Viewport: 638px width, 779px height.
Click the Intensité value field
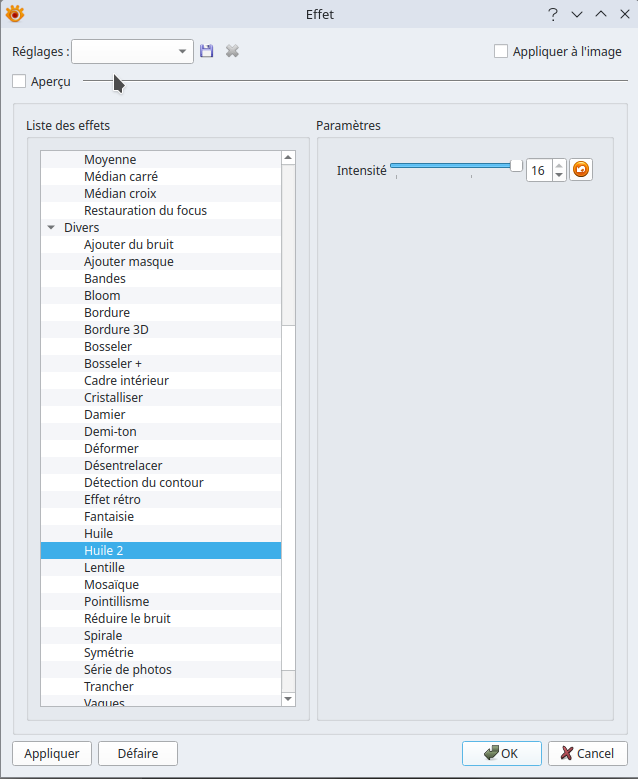click(x=538, y=171)
